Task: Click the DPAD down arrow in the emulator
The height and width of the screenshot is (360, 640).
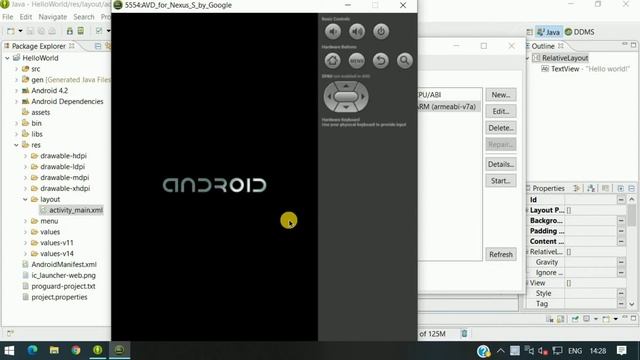Action: point(346,107)
